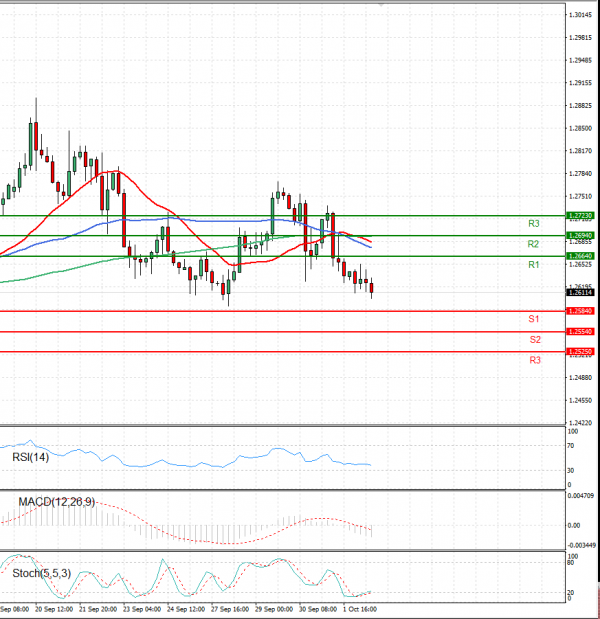
Task: Click the 1.26525 price axis value
Action: (x=580, y=264)
